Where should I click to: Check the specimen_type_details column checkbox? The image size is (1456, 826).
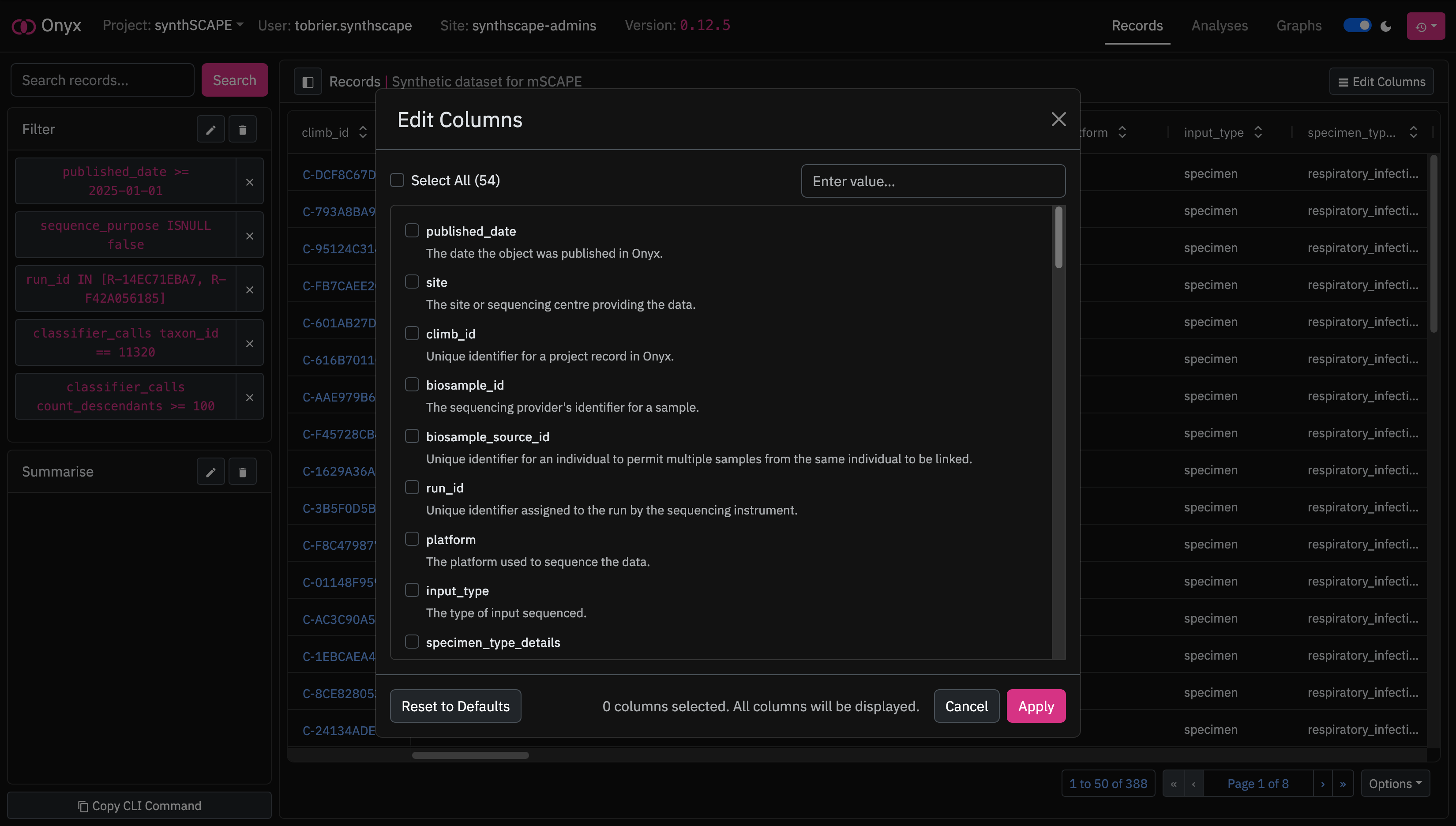(412, 642)
